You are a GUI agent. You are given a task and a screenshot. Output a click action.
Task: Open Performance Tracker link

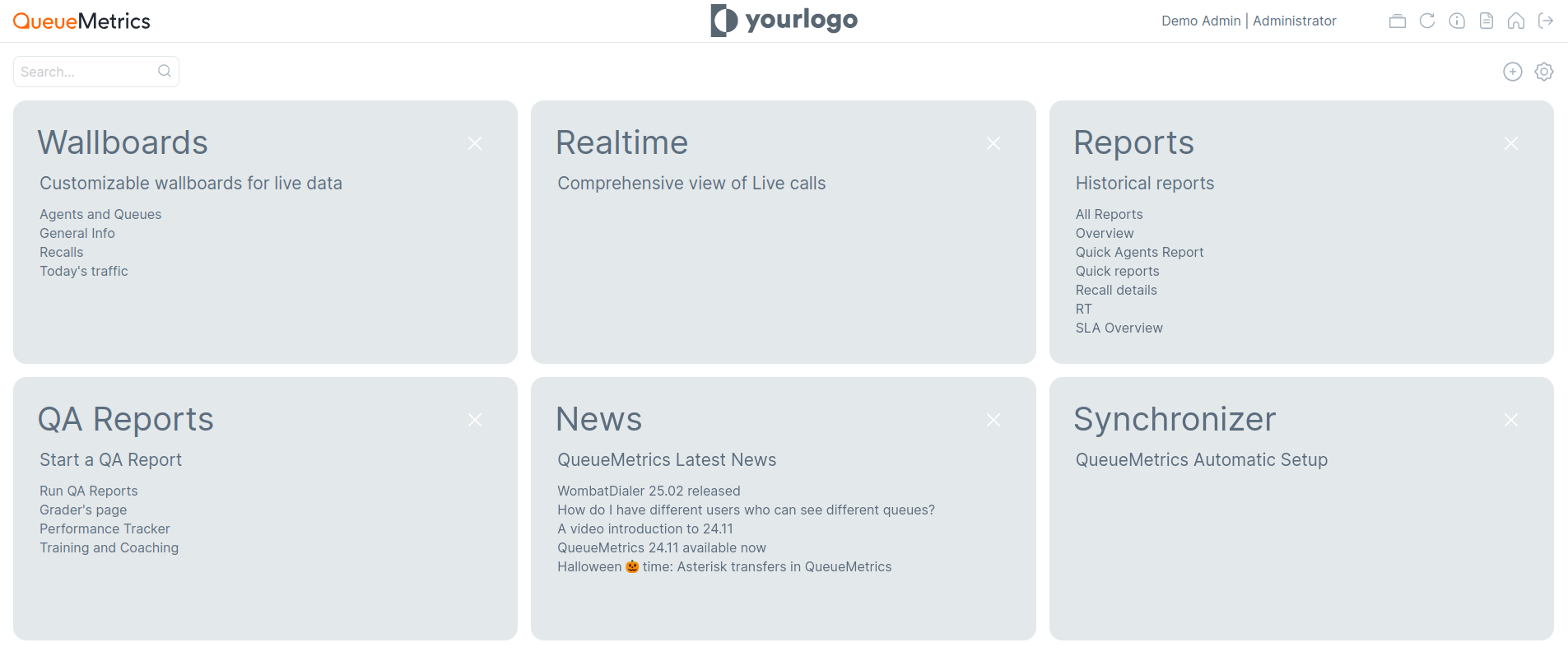pos(105,529)
